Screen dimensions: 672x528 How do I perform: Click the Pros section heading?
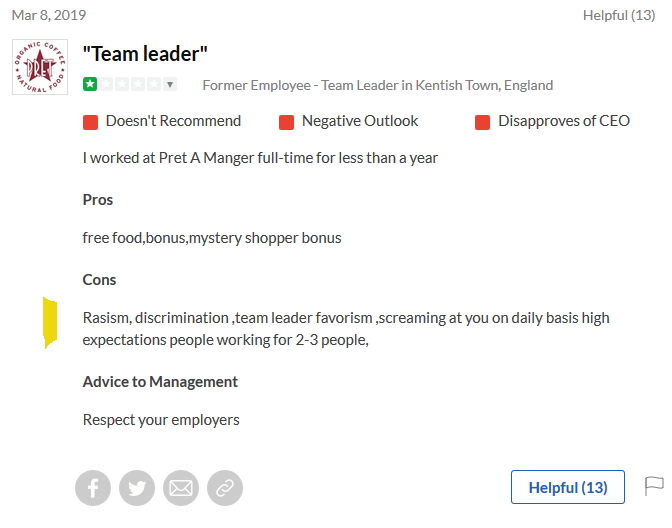pyautogui.click(x=98, y=200)
